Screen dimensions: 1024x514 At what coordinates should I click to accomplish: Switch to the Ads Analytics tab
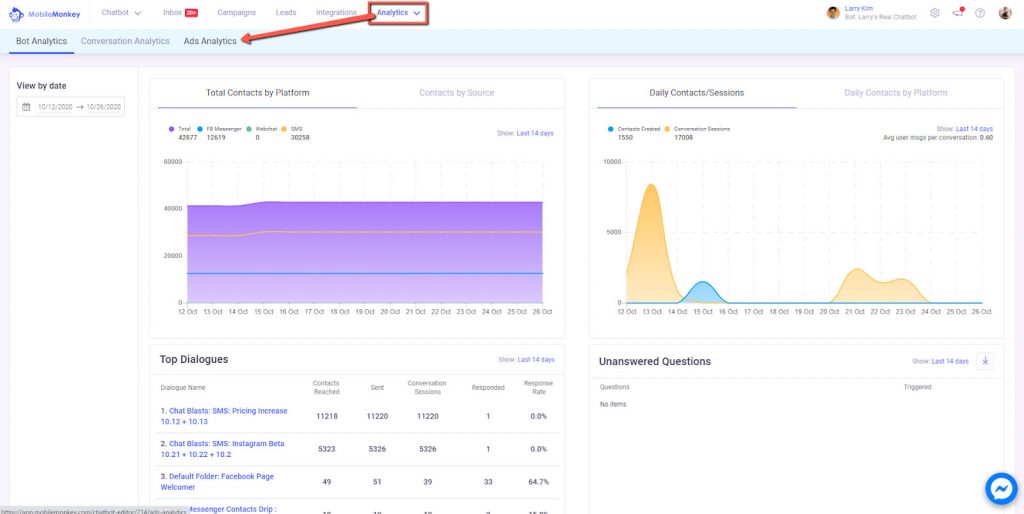210,41
